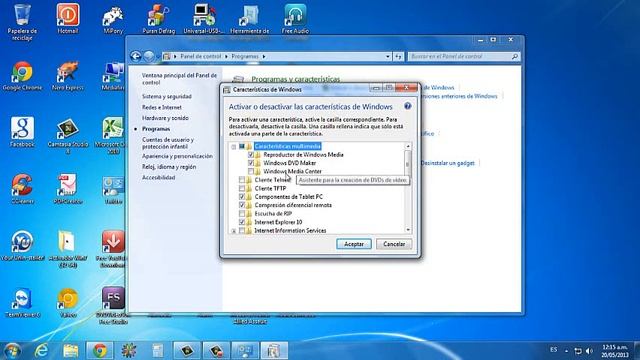Click the ES language indicator in taskbar

coord(553,350)
